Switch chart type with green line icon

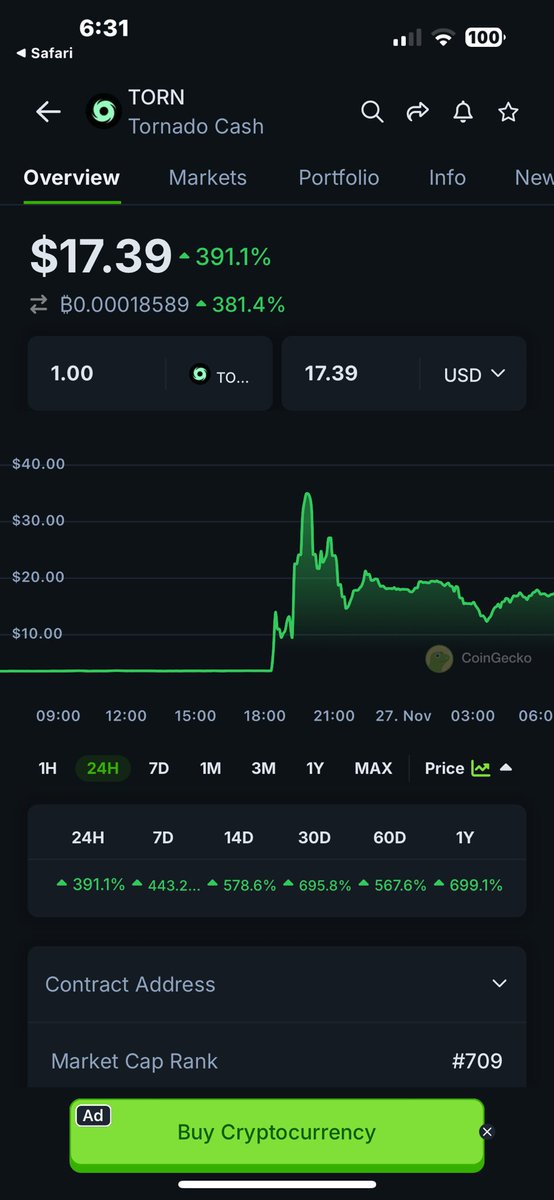point(481,768)
